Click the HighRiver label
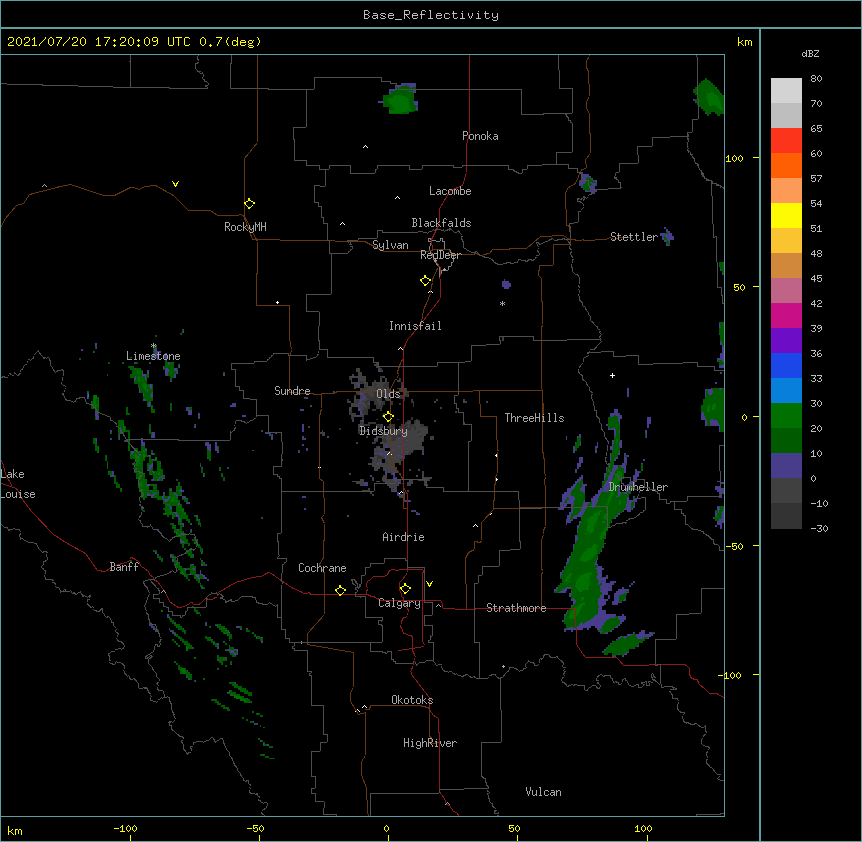The width and height of the screenshot is (862, 842). pyautogui.click(x=430, y=743)
